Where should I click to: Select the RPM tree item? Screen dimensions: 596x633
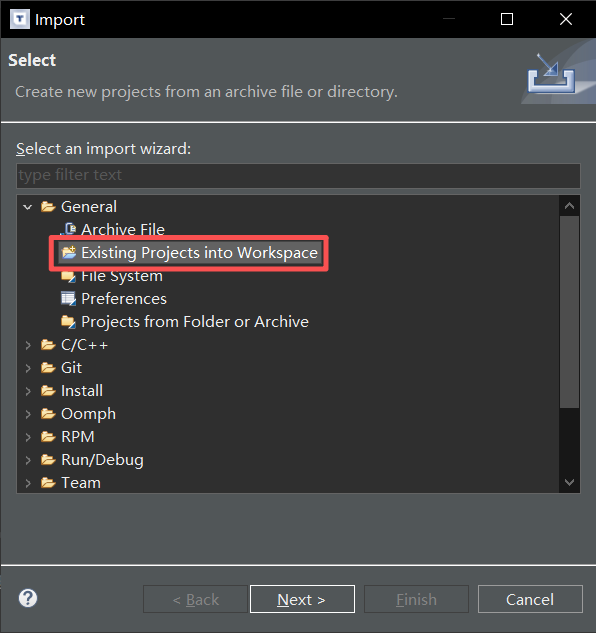coord(78,437)
